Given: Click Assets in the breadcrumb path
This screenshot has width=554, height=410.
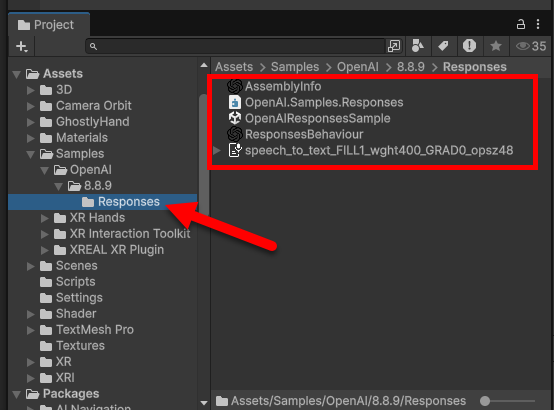Looking at the screenshot, I should click(234, 67).
